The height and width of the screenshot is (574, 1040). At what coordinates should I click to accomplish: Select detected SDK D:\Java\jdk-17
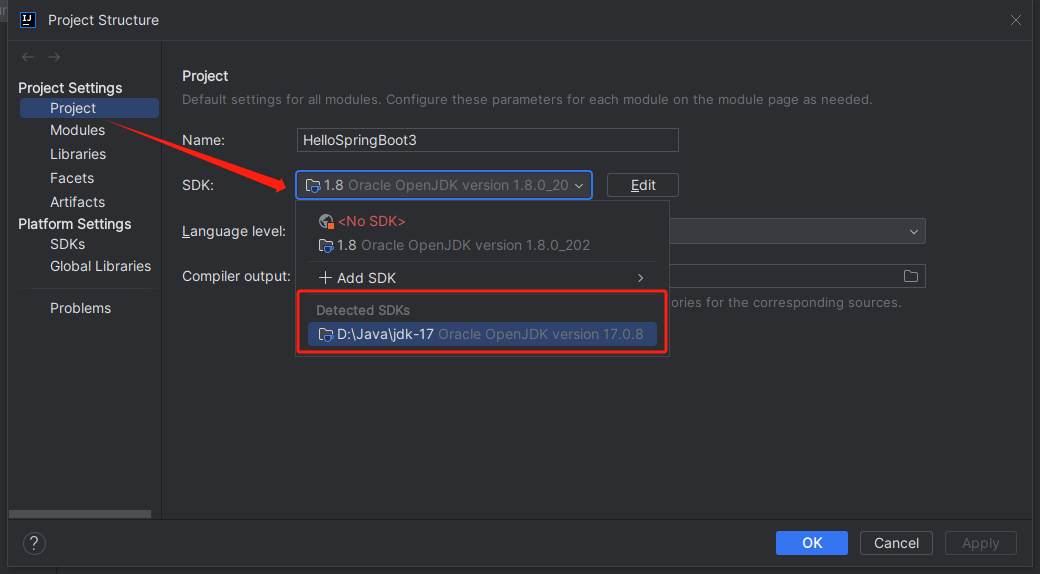(x=482, y=334)
